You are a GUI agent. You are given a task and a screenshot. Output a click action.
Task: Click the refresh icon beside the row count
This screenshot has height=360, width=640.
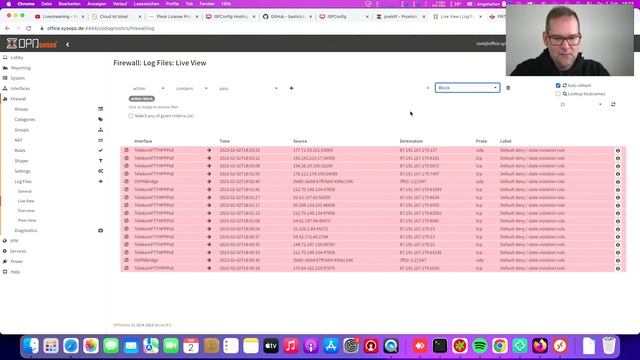click(x=613, y=104)
